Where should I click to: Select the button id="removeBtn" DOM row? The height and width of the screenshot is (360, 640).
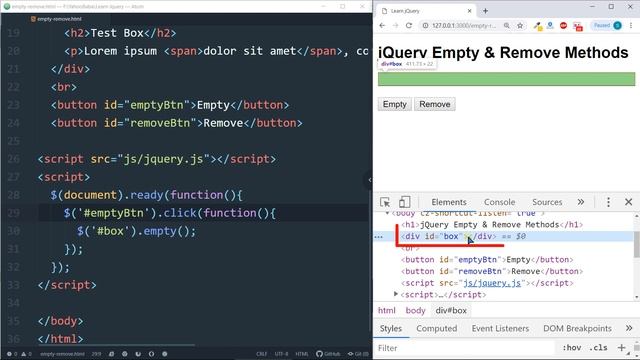(492, 271)
